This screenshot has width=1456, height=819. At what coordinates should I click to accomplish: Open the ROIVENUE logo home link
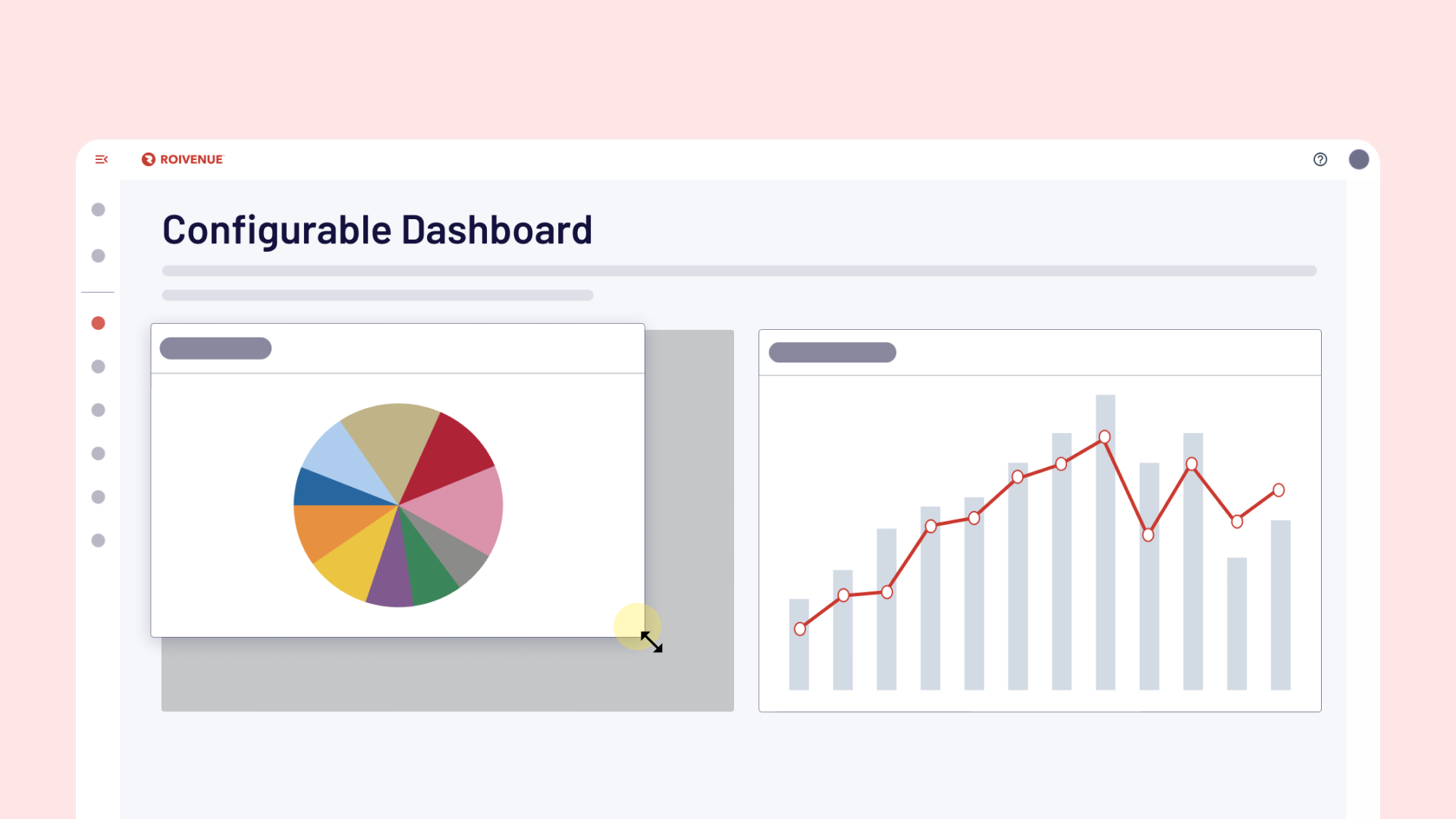pyautogui.click(x=183, y=159)
